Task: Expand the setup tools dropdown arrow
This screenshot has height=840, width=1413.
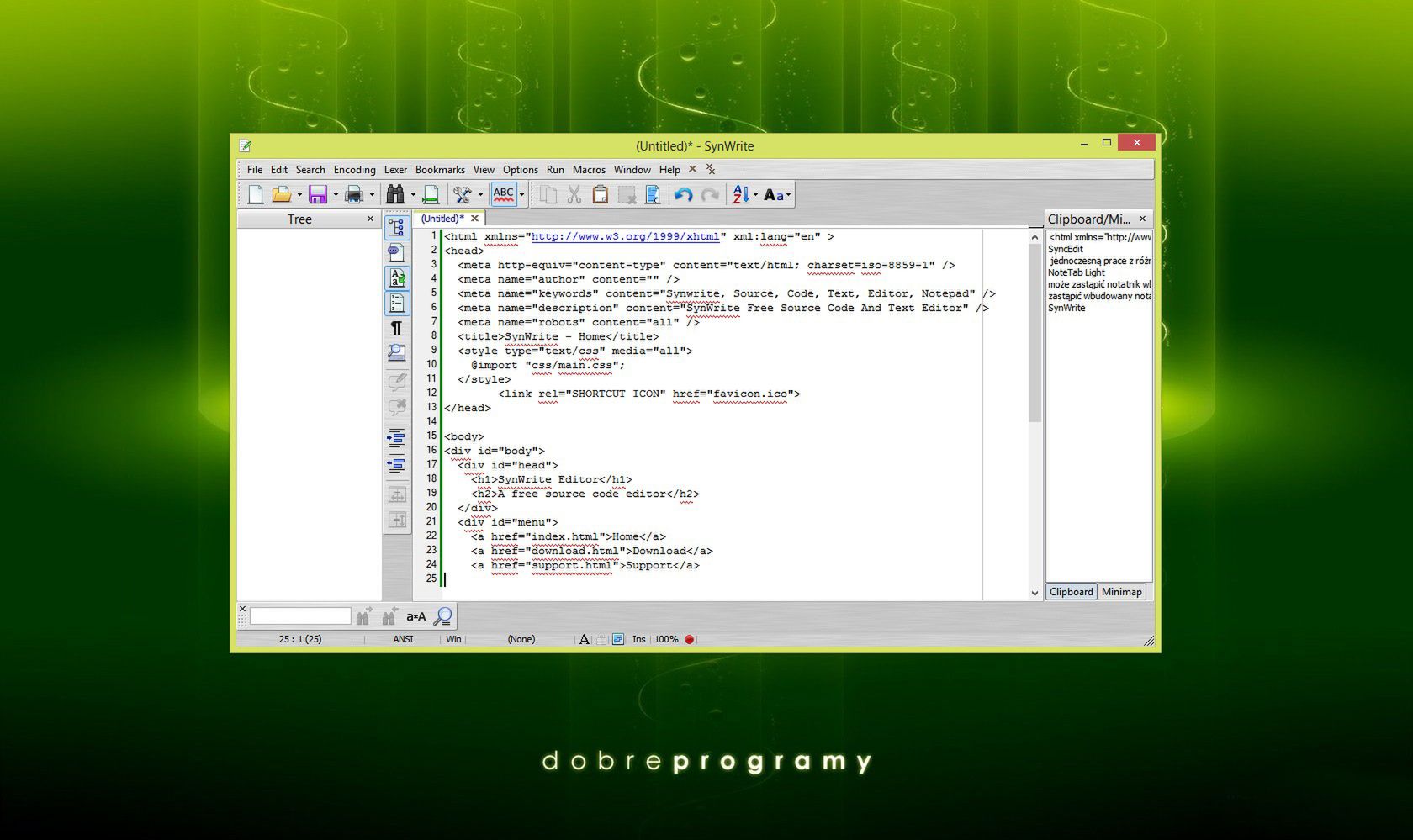Action: coord(479,195)
